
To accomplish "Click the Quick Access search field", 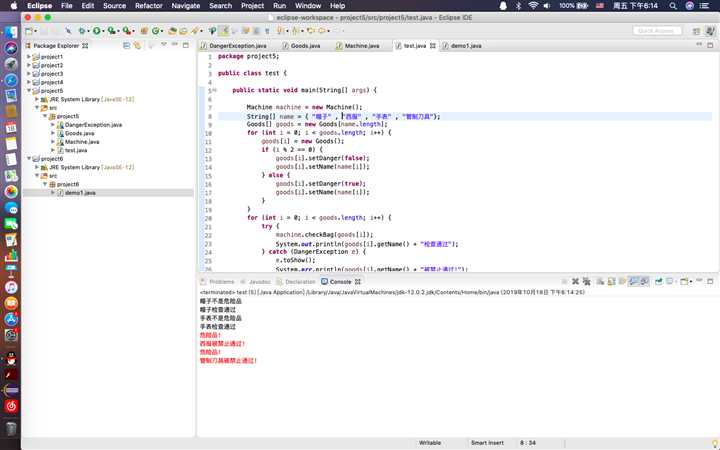I will [x=657, y=31].
